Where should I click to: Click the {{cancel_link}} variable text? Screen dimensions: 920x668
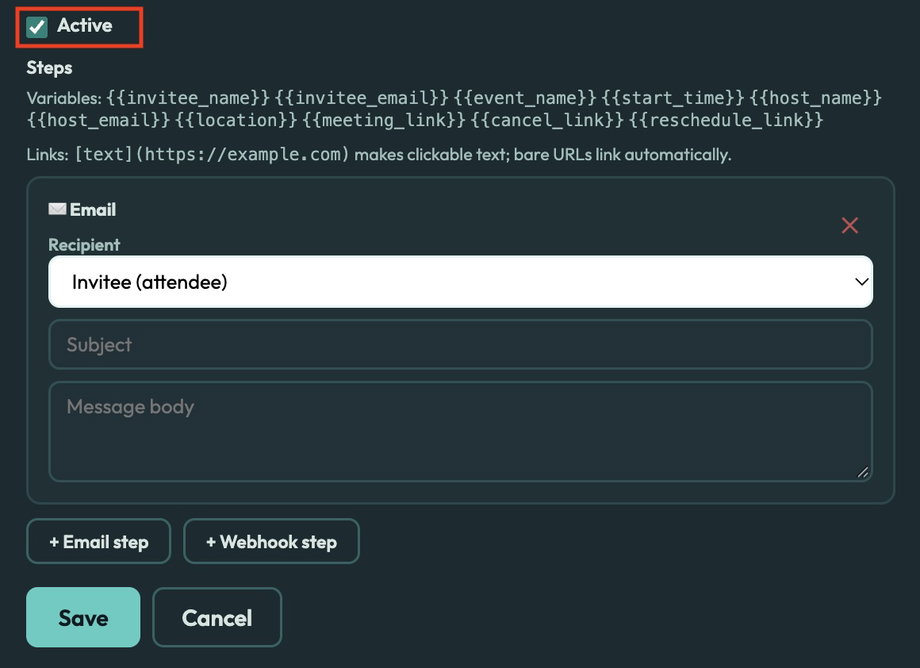coord(547,120)
